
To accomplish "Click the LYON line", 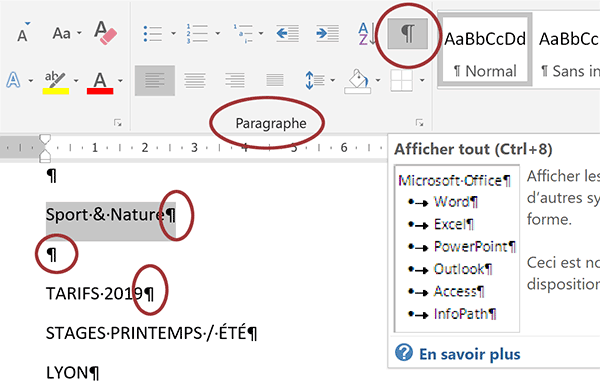I will pyautogui.click(x=72, y=373).
